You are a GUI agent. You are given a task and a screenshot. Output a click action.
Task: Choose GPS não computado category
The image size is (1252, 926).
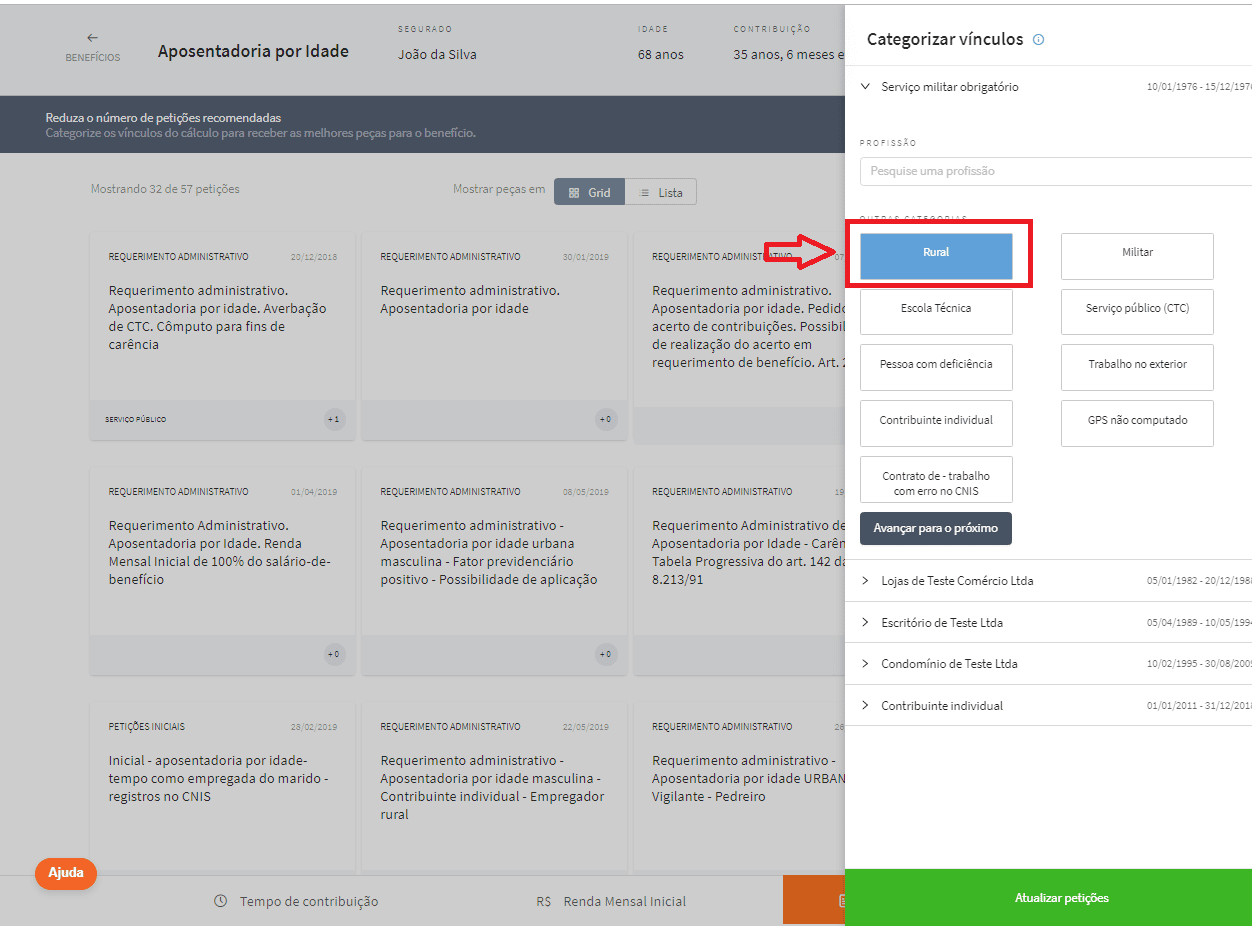1137,423
